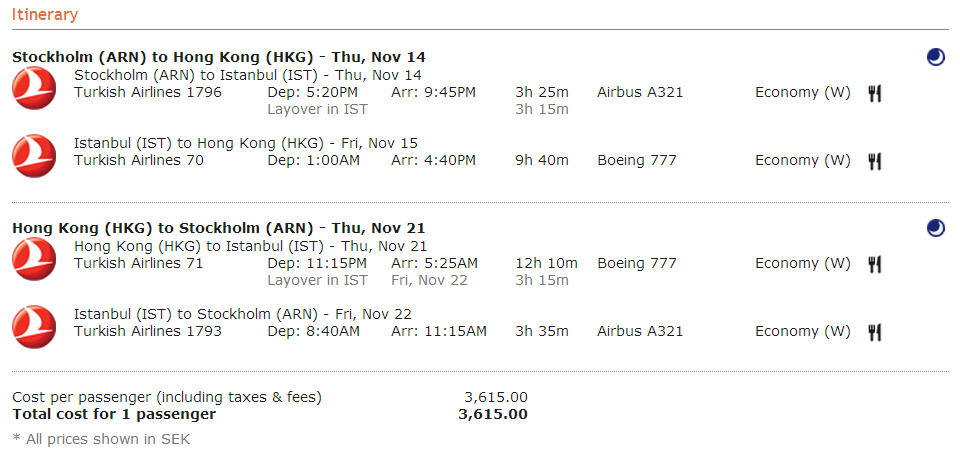960x453 pixels.
Task: Click Turkish Airlines logo for flight 1796
Action: coord(34,88)
